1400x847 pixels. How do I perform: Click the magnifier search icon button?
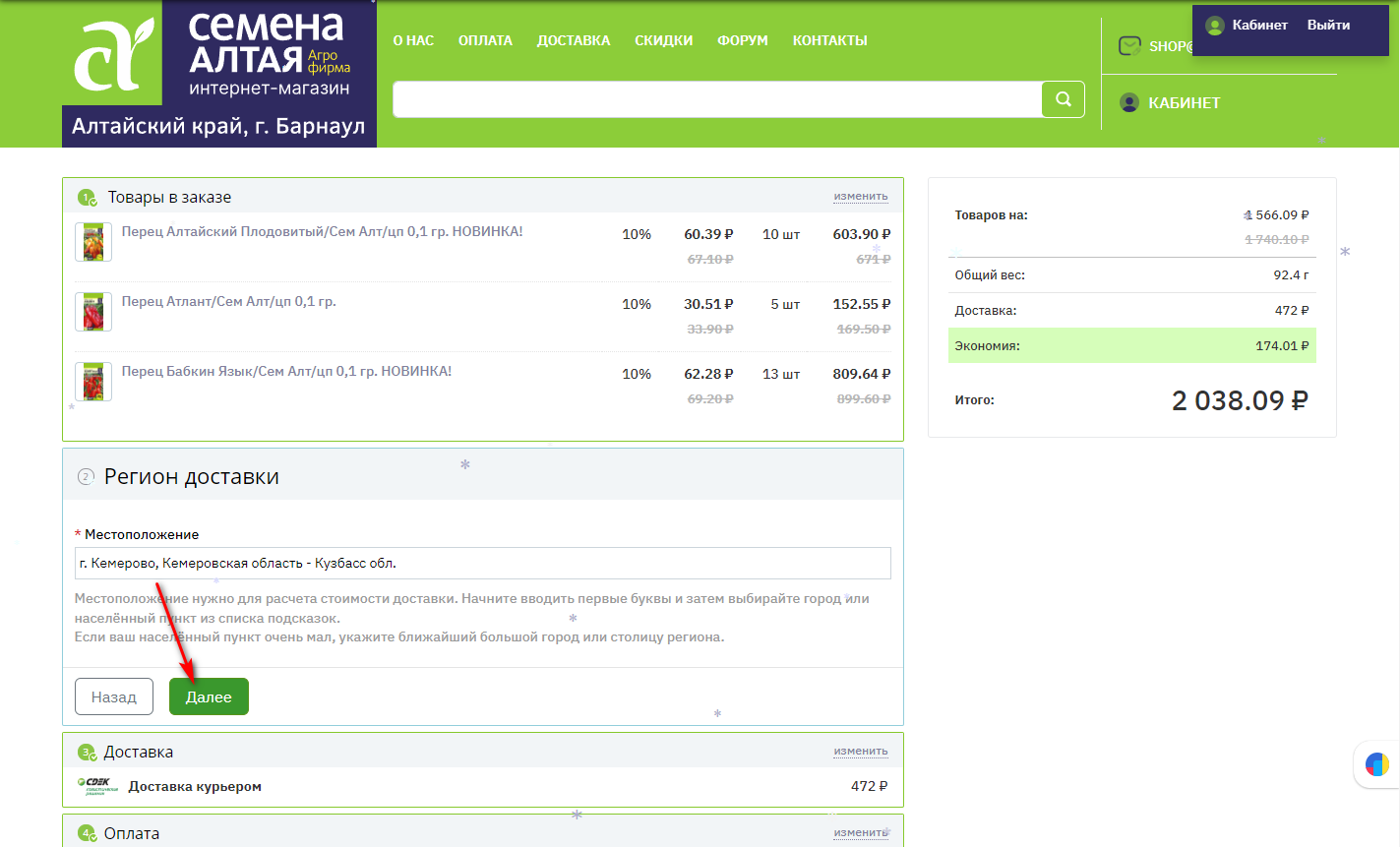click(1063, 99)
